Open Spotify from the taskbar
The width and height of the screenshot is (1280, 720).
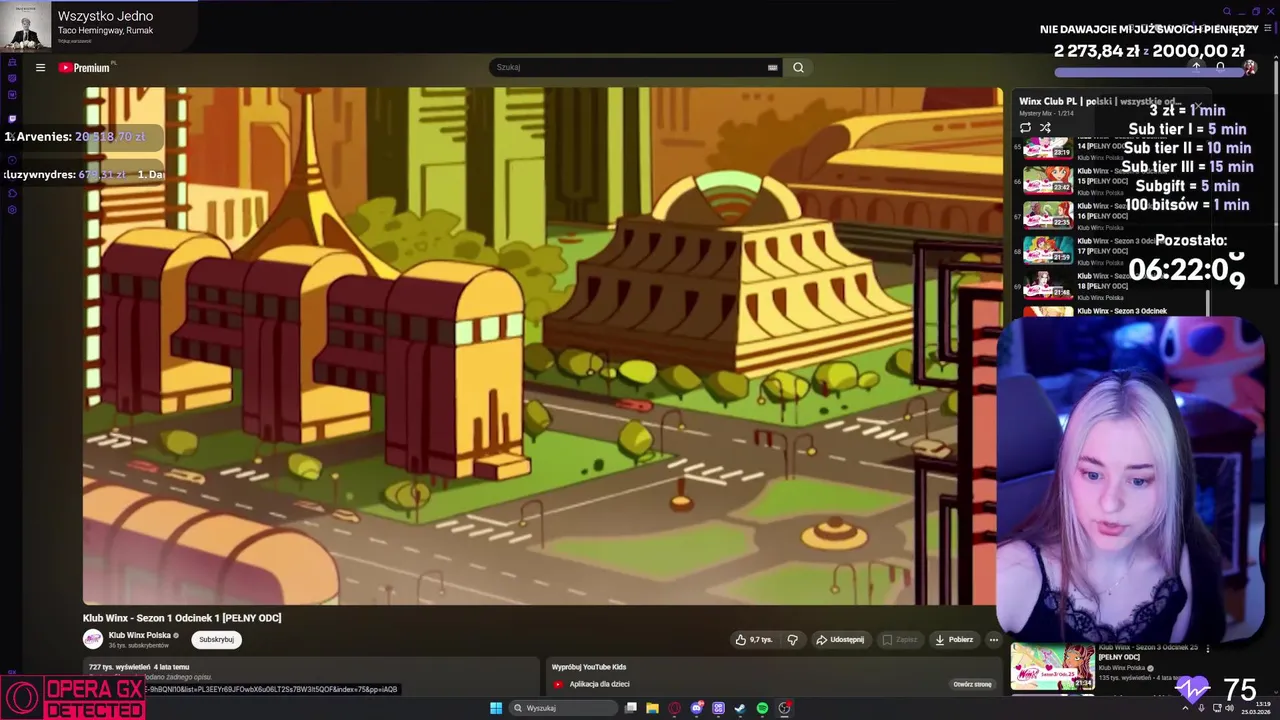(762, 708)
